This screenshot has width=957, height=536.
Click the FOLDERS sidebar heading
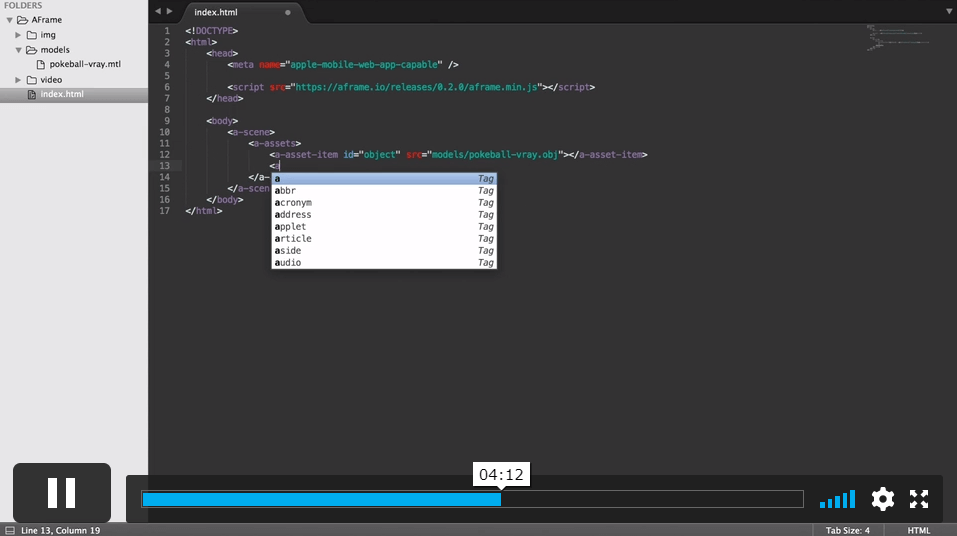pyautogui.click(x=23, y=5)
